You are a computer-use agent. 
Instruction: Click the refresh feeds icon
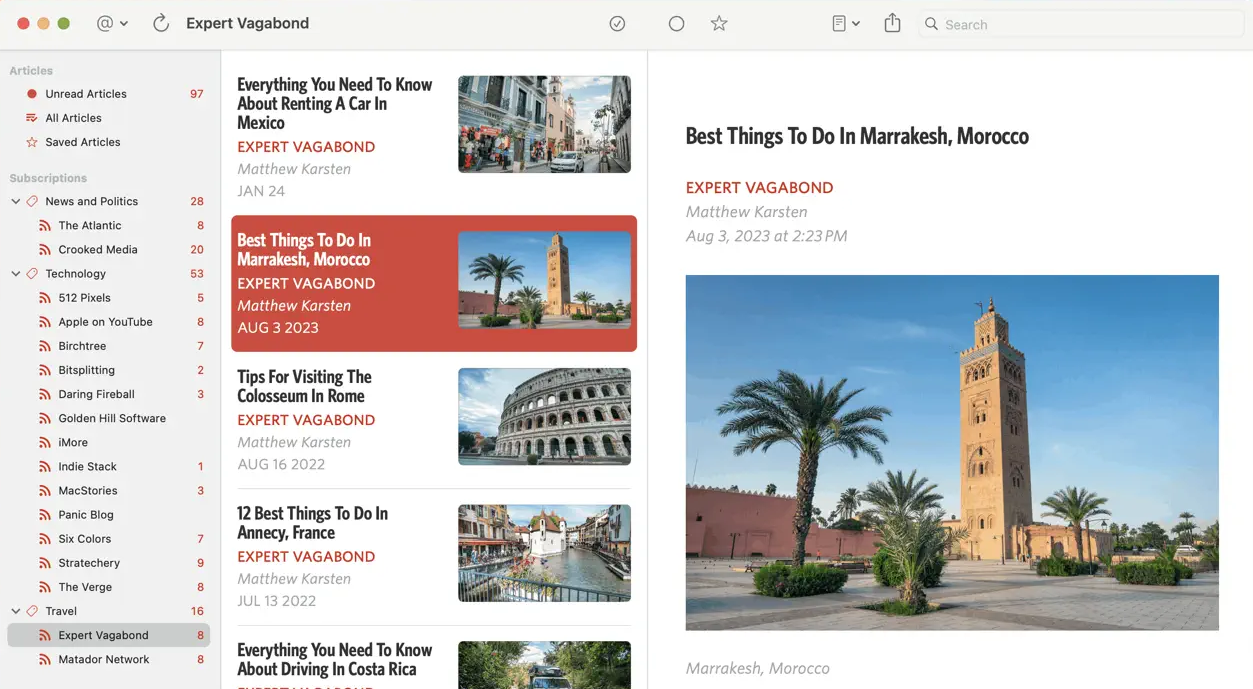pyautogui.click(x=160, y=23)
